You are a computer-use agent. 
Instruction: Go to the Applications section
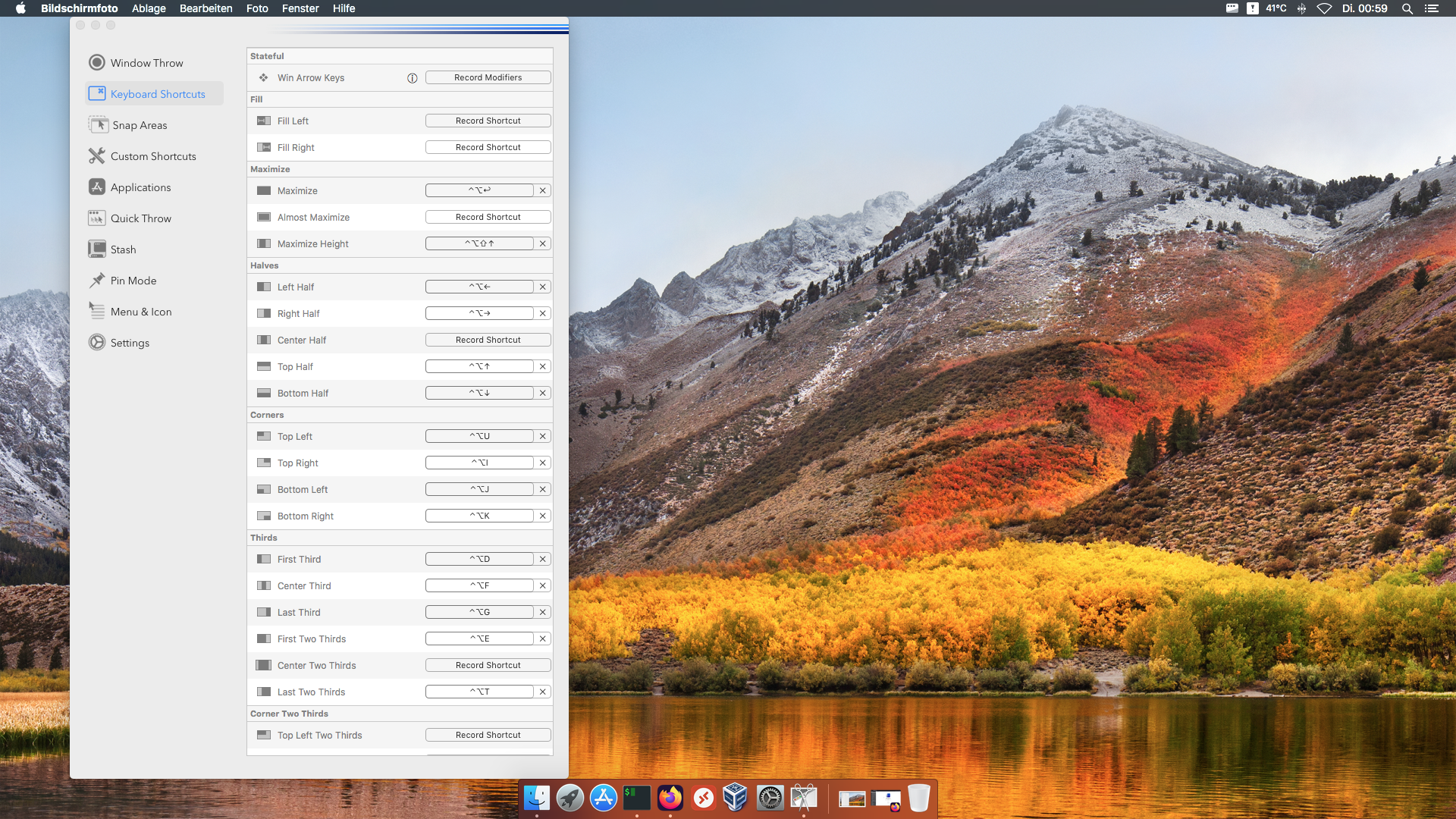pos(140,187)
